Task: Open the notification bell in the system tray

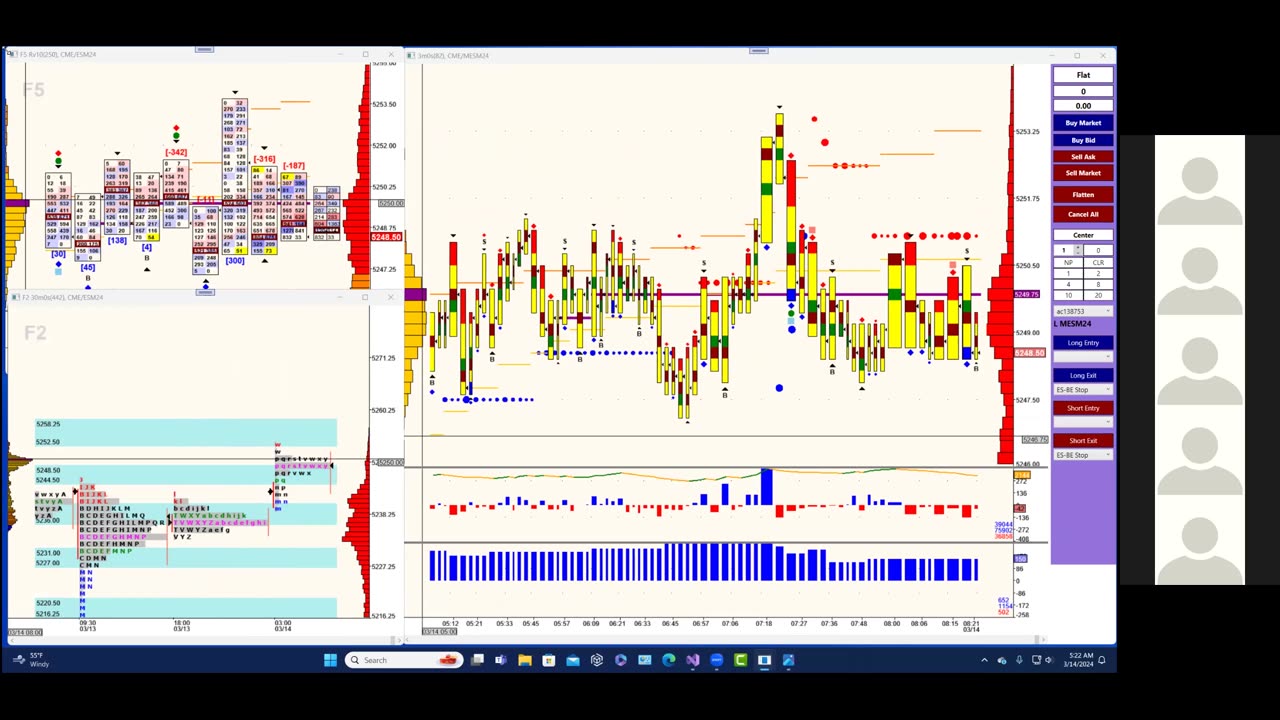Action: (1102, 660)
